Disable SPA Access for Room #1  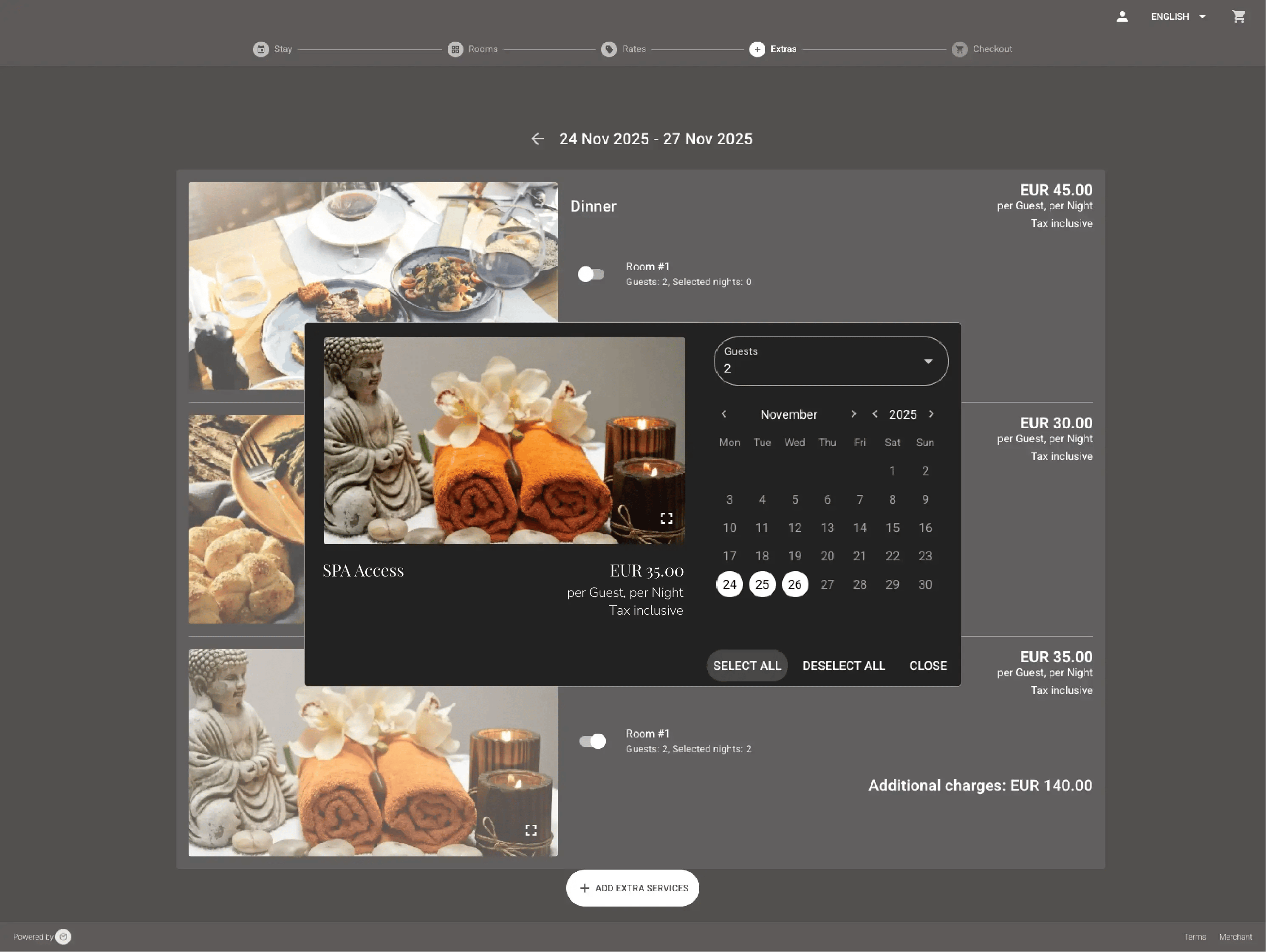pyautogui.click(x=592, y=741)
